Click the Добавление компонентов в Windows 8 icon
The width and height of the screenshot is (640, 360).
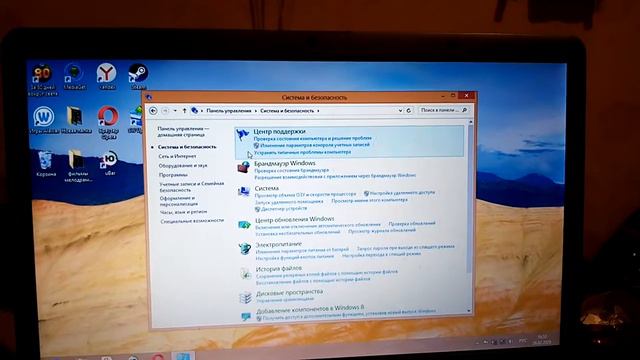point(246,316)
